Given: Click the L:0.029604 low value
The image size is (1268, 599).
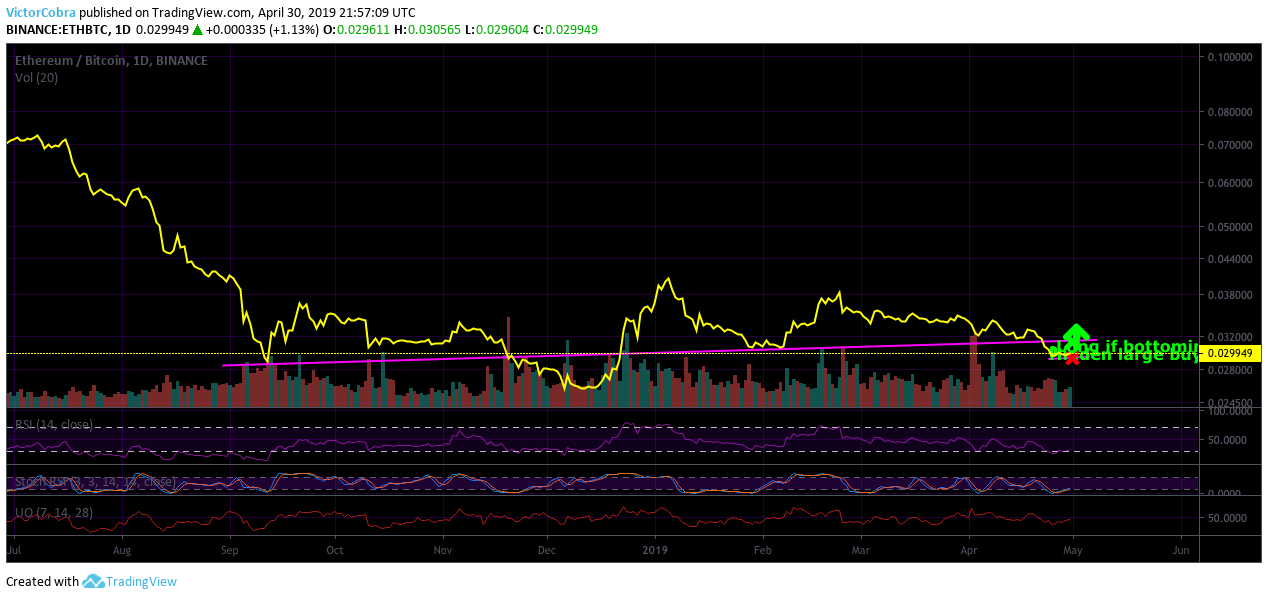Looking at the screenshot, I should (x=497, y=30).
